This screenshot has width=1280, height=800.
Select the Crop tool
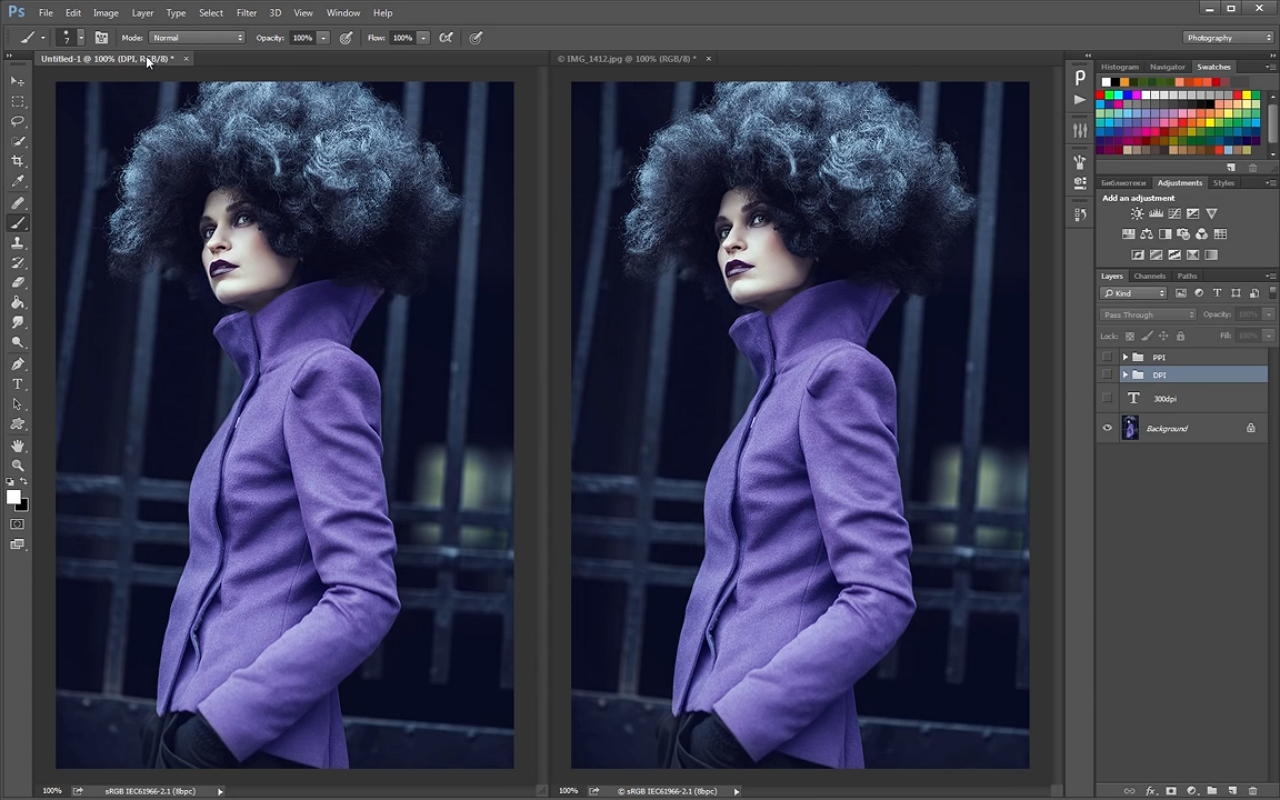coord(17,161)
